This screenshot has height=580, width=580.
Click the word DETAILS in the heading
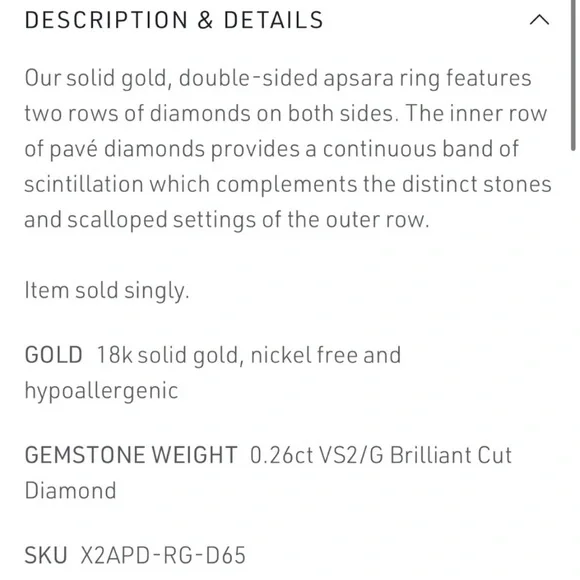tap(274, 20)
